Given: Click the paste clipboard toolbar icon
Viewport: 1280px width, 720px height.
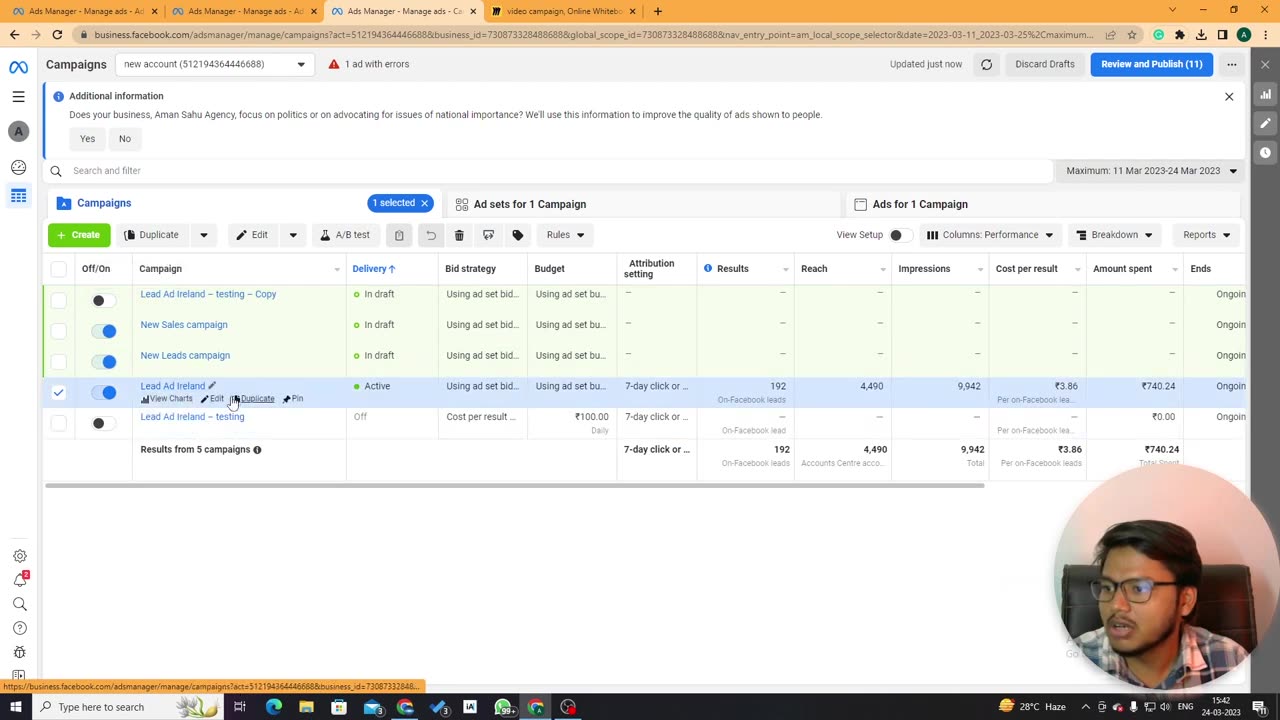Looking at the screenshot, I should (x=399, y=235).
